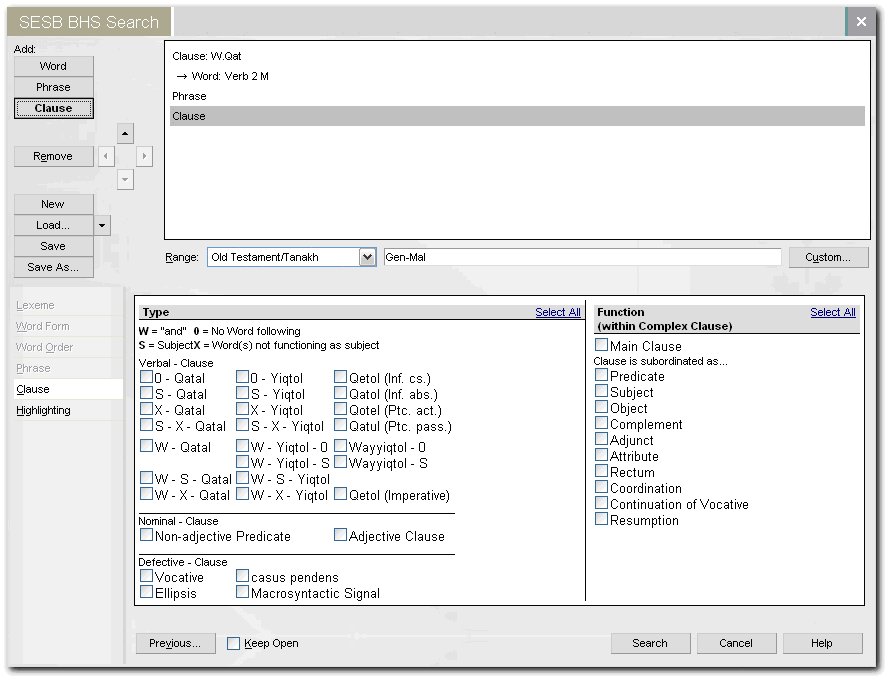This screenshot has height=680, width=889.
Task: Add a Phrase element
Action: click(53, 87)
